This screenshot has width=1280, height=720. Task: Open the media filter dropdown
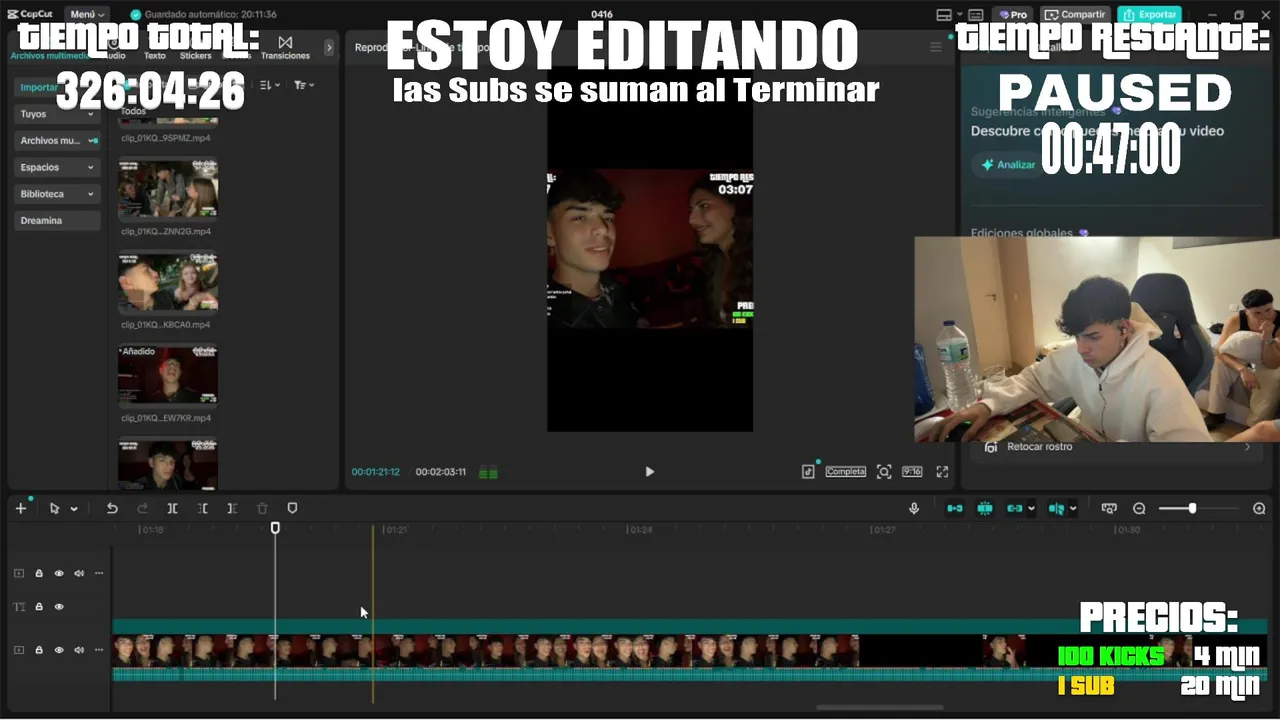tap(304, 85)
